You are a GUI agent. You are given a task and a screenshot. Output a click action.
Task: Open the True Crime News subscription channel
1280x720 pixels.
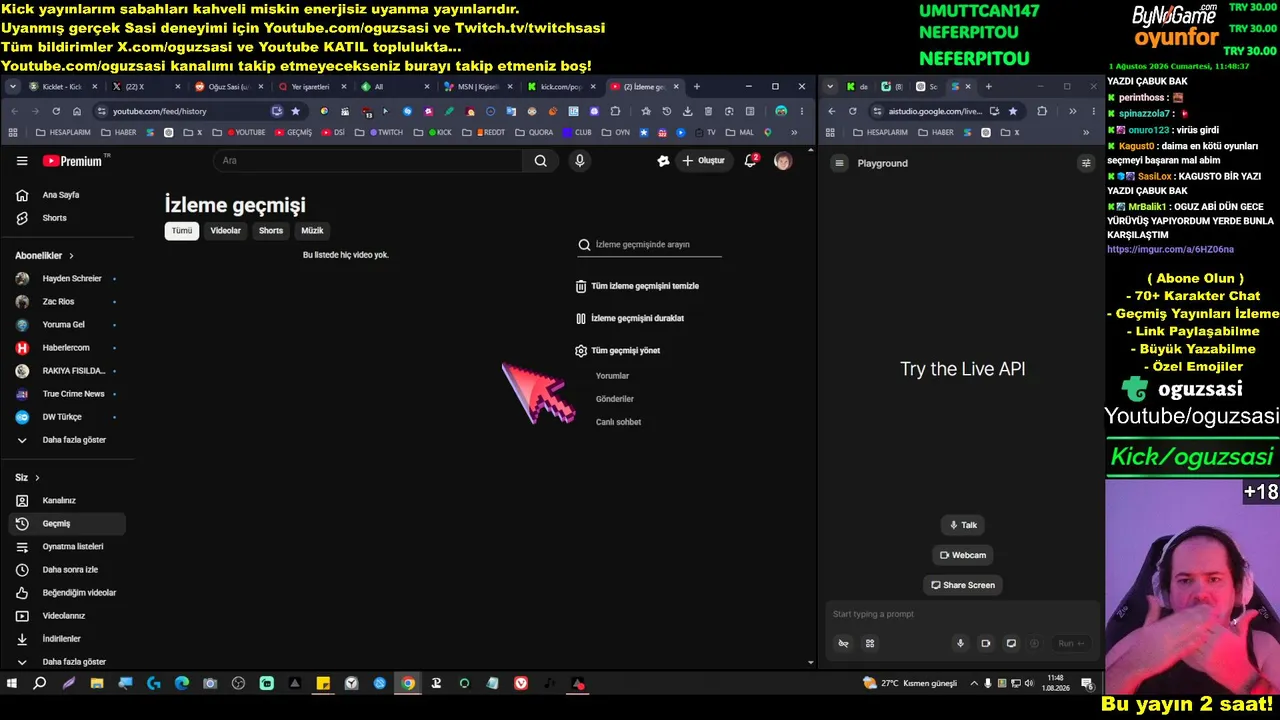(68, 394)
